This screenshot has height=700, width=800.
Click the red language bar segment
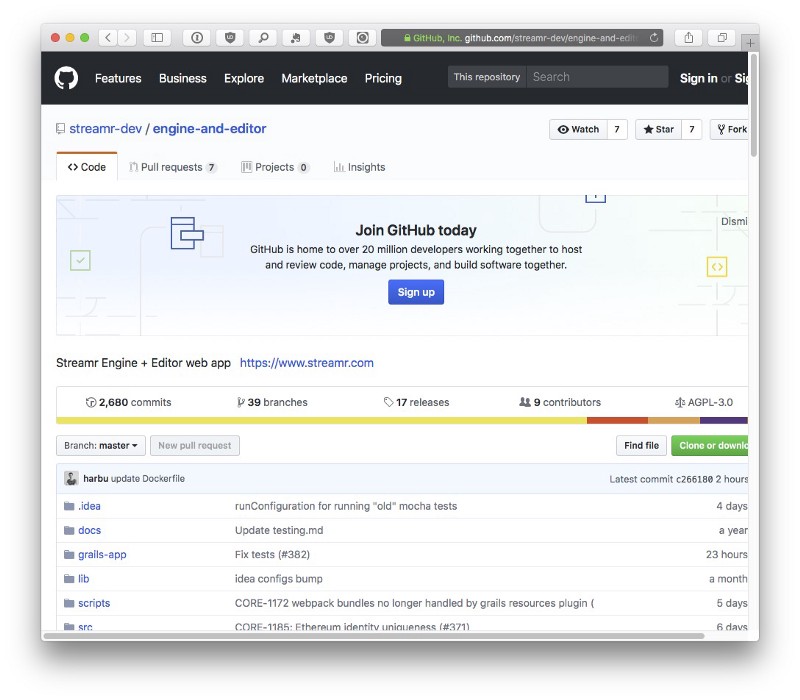pos(617,421)
